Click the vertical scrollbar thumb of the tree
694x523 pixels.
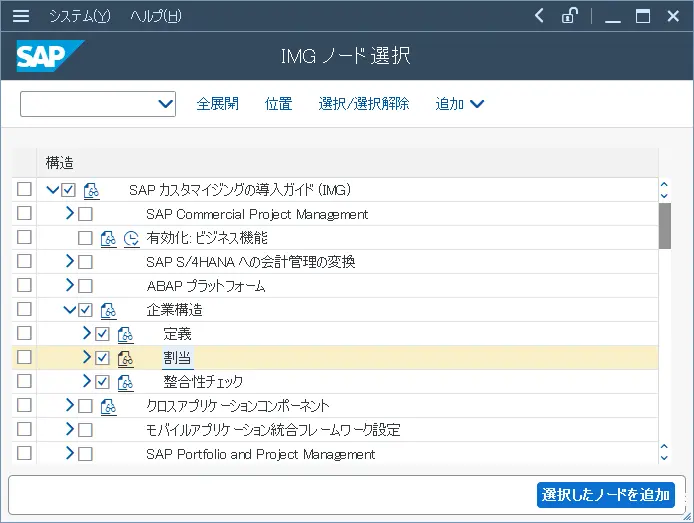[664, 226]
